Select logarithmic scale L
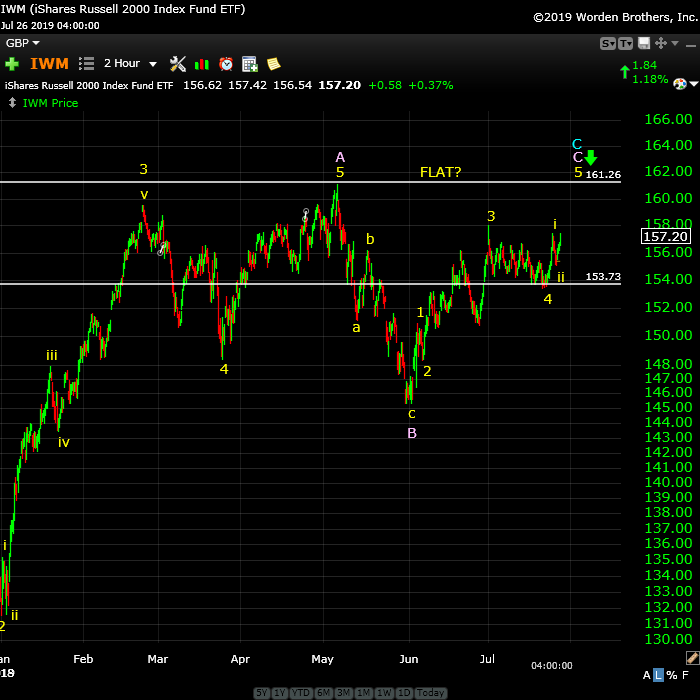This screenshot has width=700, height=700. coord(658,675)
